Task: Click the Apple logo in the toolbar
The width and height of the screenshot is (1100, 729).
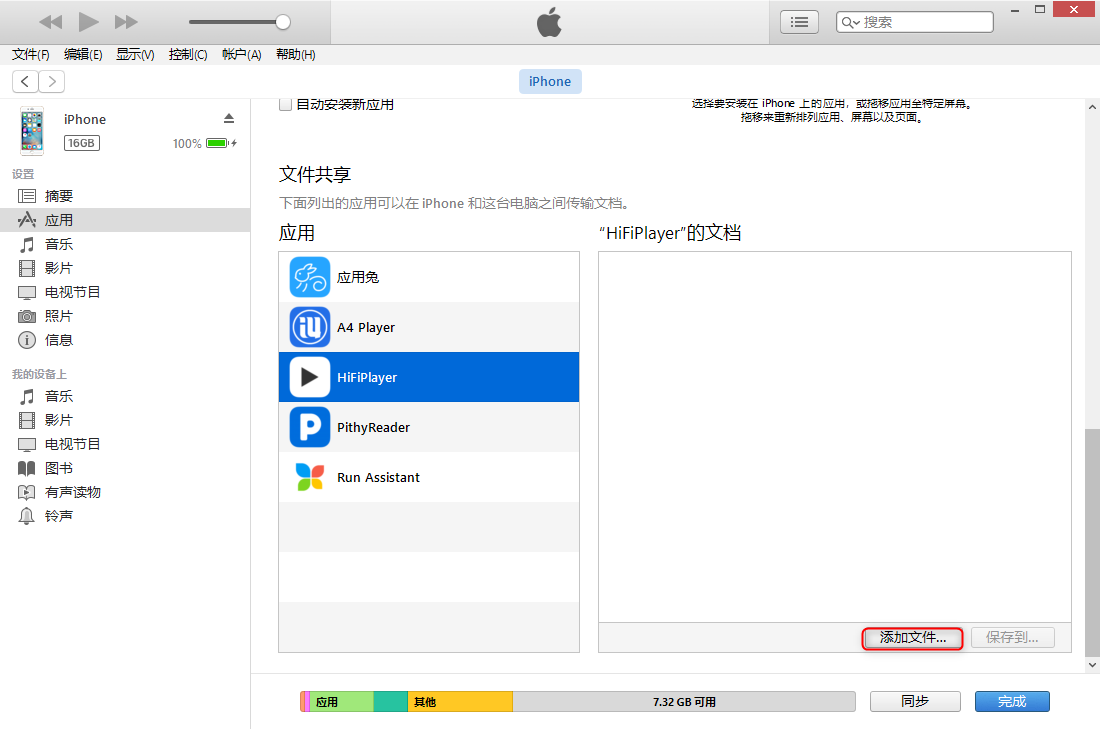Action: 549,22
